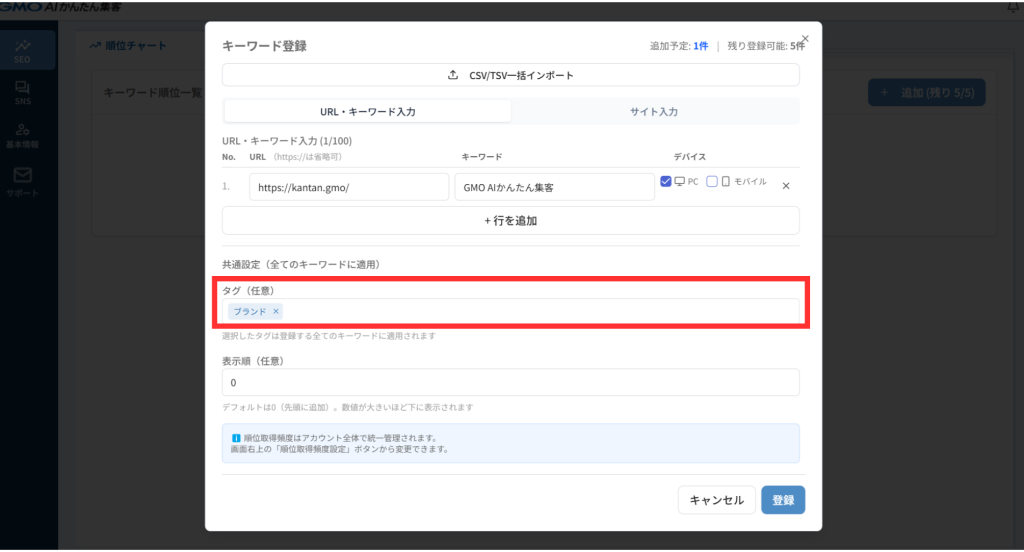Click the notification bell icon

click(x=1015, y=7)
